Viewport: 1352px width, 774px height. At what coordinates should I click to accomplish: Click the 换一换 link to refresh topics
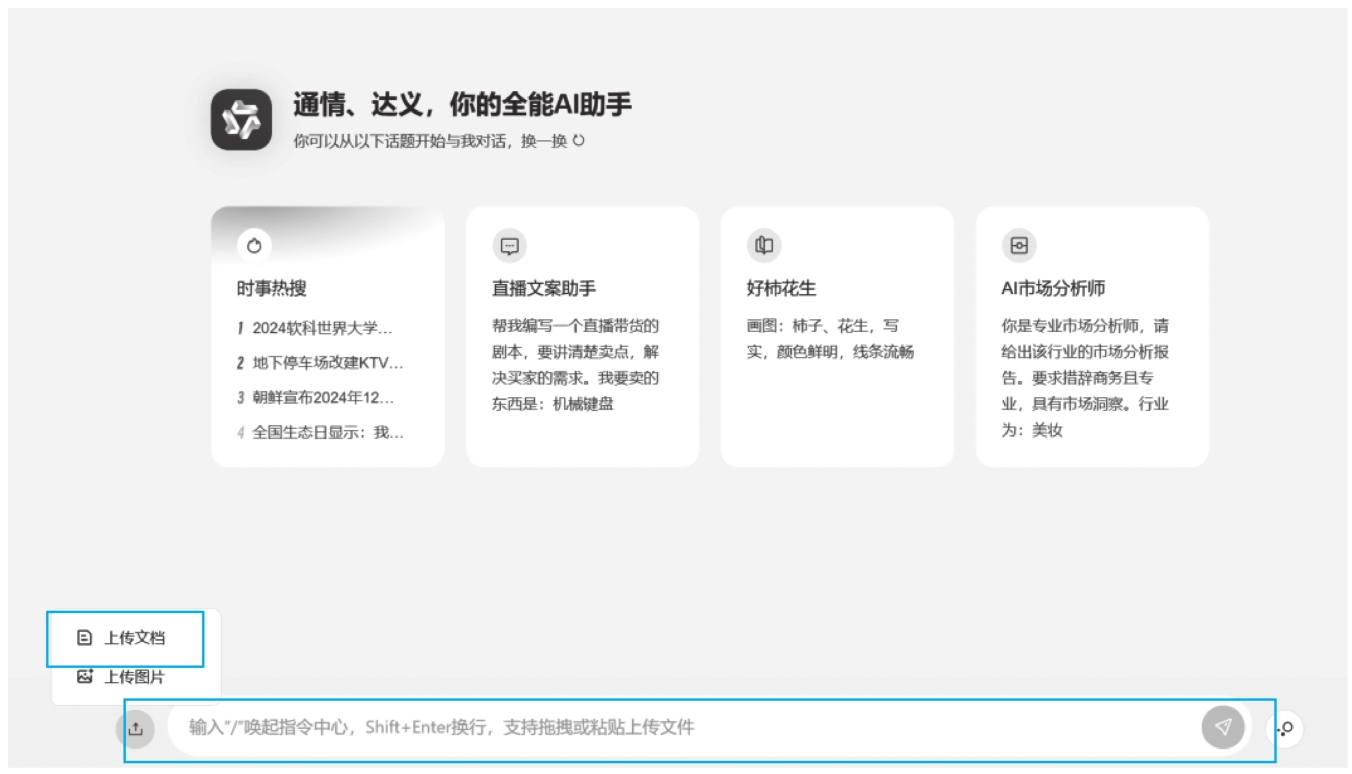[x=543, y=141]
